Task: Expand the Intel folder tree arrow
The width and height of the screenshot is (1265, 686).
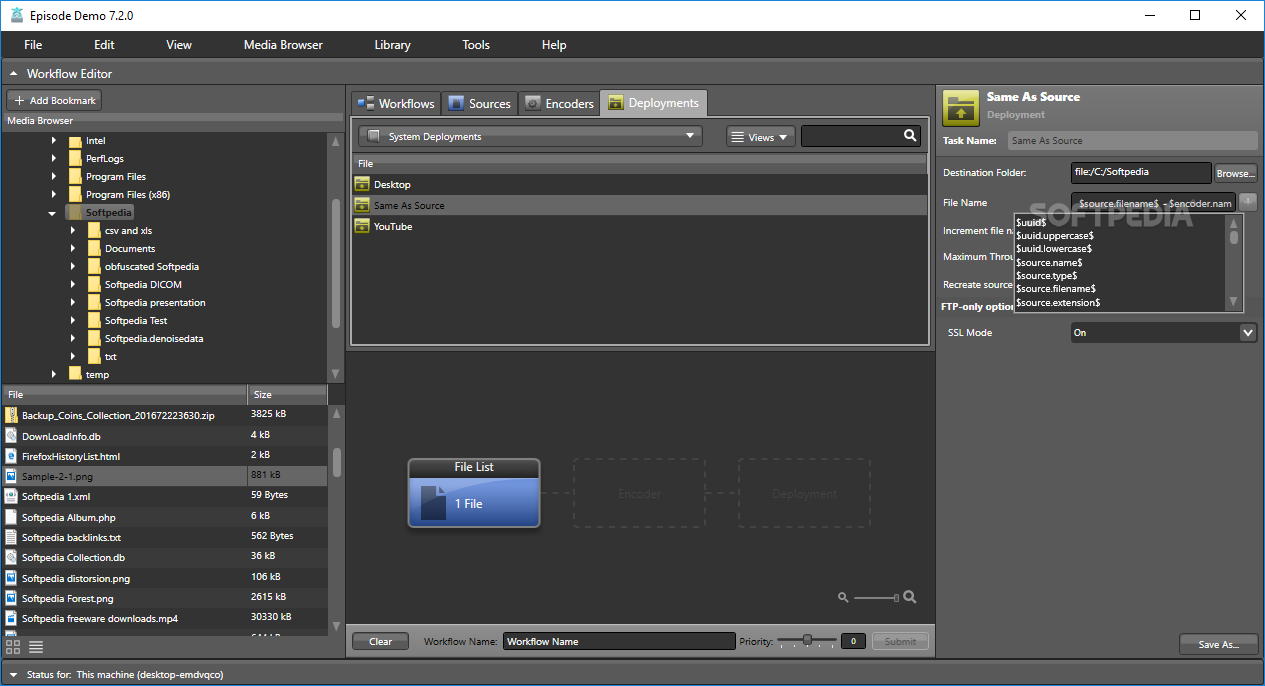Action: tap(54, 141)
